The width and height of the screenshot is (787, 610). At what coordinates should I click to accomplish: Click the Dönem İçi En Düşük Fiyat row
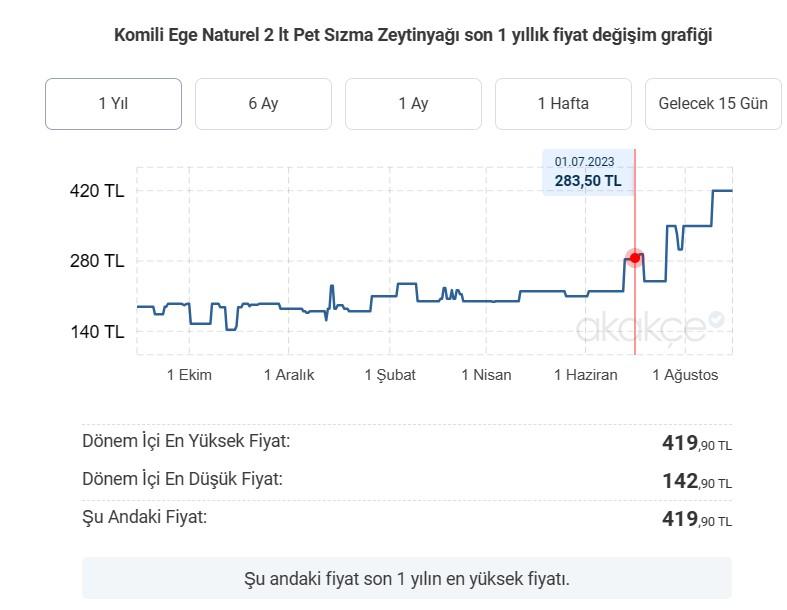406,480
